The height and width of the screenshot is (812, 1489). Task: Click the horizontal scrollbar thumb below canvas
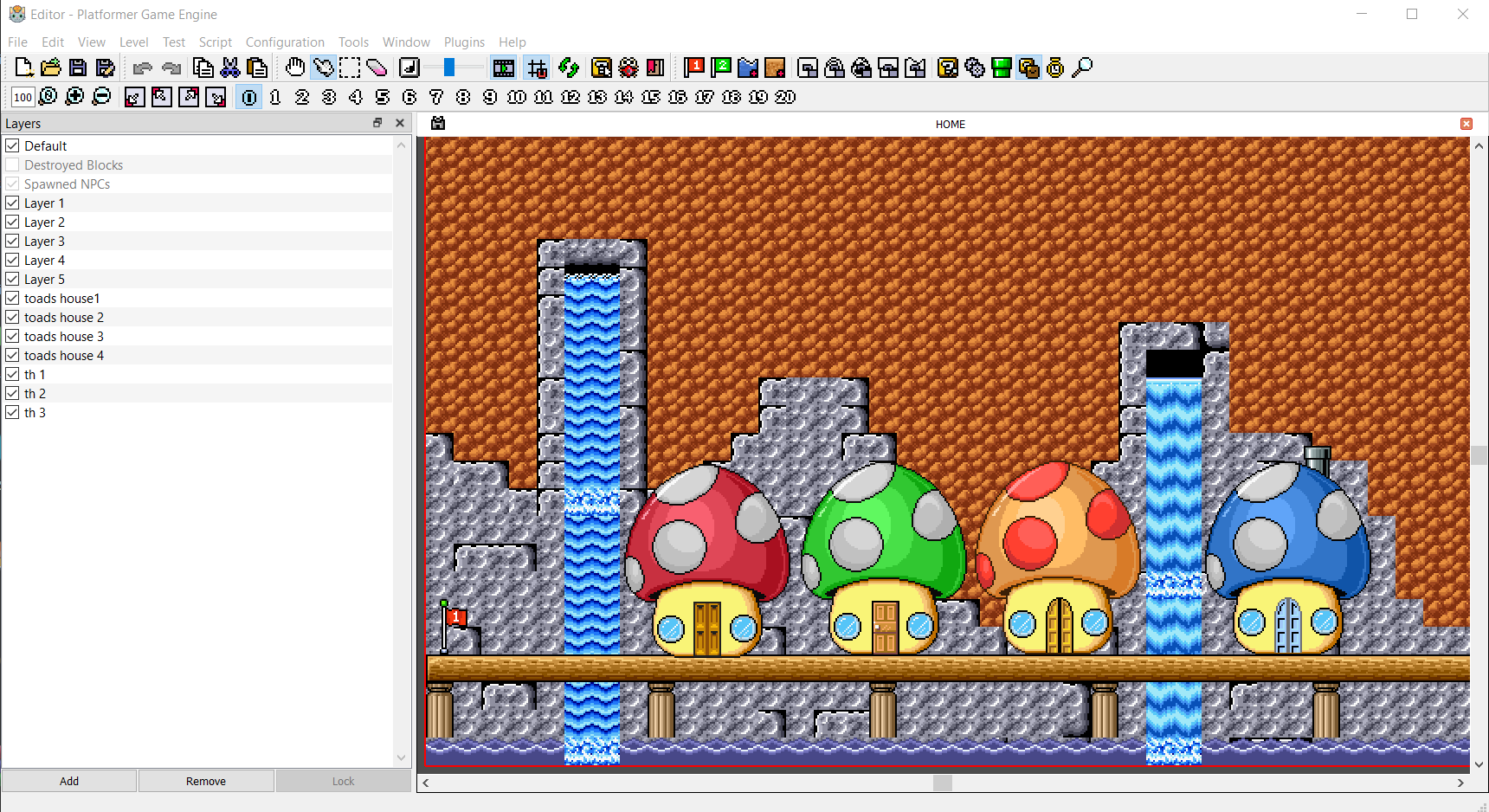click(x=943, y=783)
